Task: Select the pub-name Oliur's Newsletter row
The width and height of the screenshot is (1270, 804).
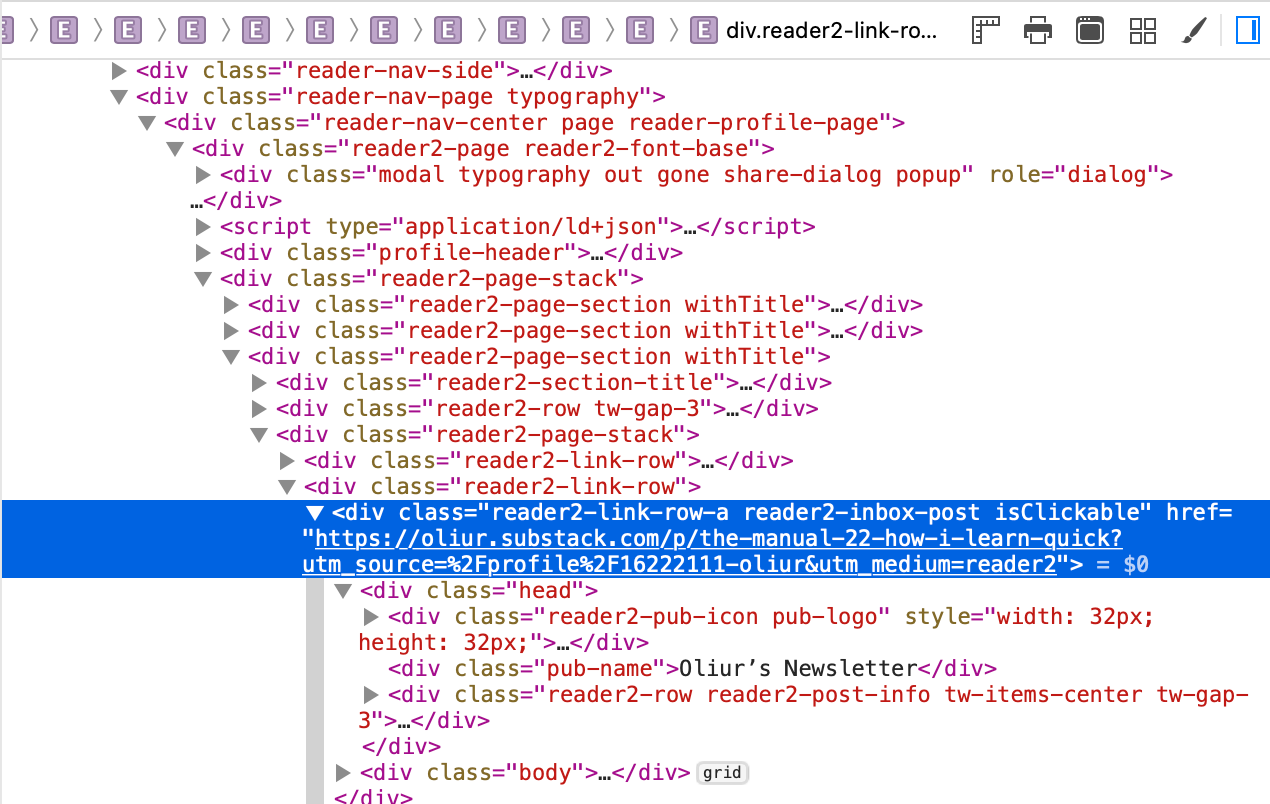Action: pos(693,669)
